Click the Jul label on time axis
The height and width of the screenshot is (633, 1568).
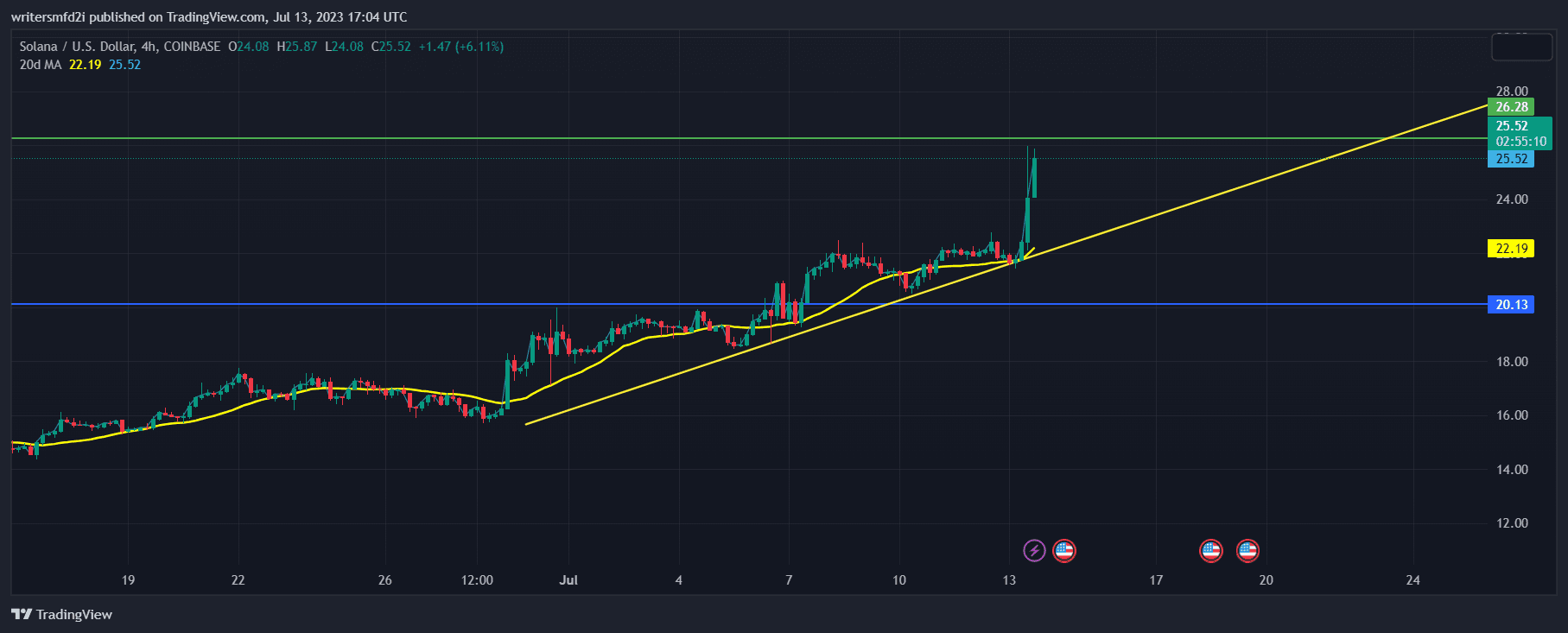click(568, 580)
